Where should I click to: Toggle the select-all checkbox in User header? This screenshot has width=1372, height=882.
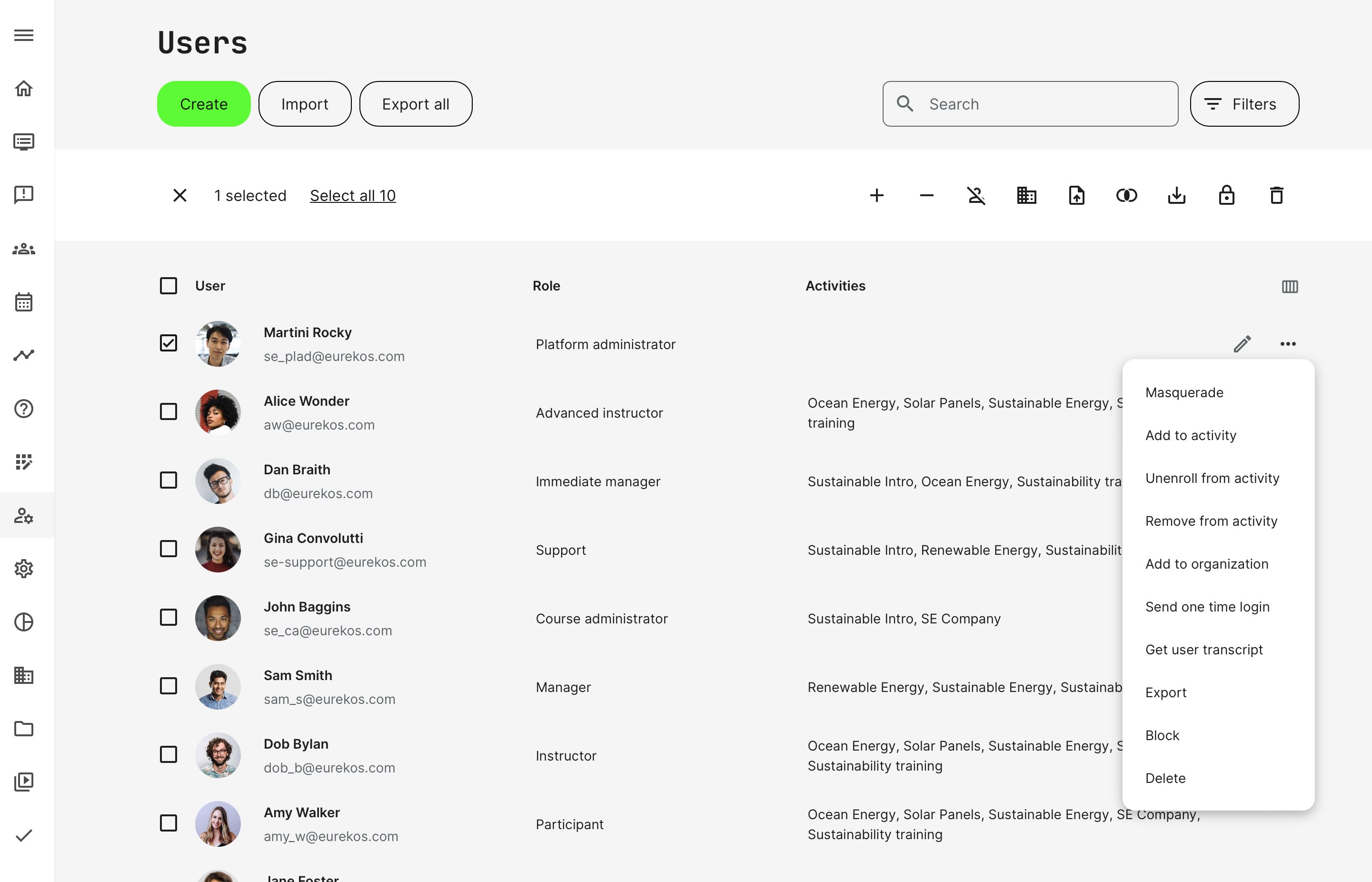168,286
